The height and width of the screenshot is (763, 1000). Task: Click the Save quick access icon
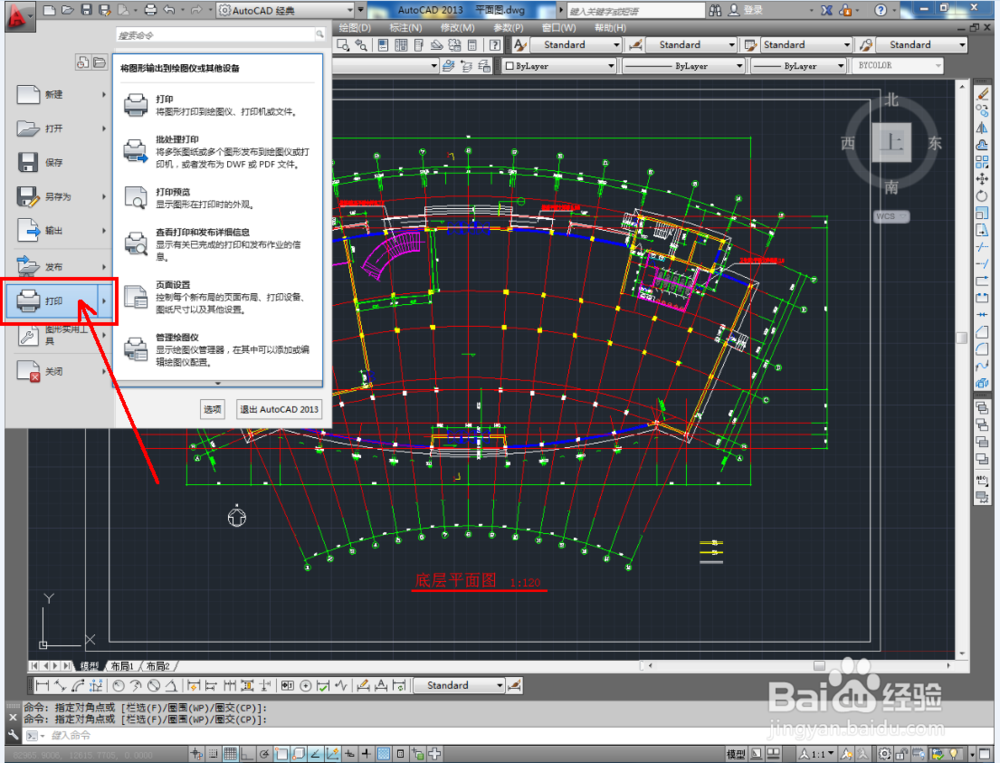(x=87, y=10)
